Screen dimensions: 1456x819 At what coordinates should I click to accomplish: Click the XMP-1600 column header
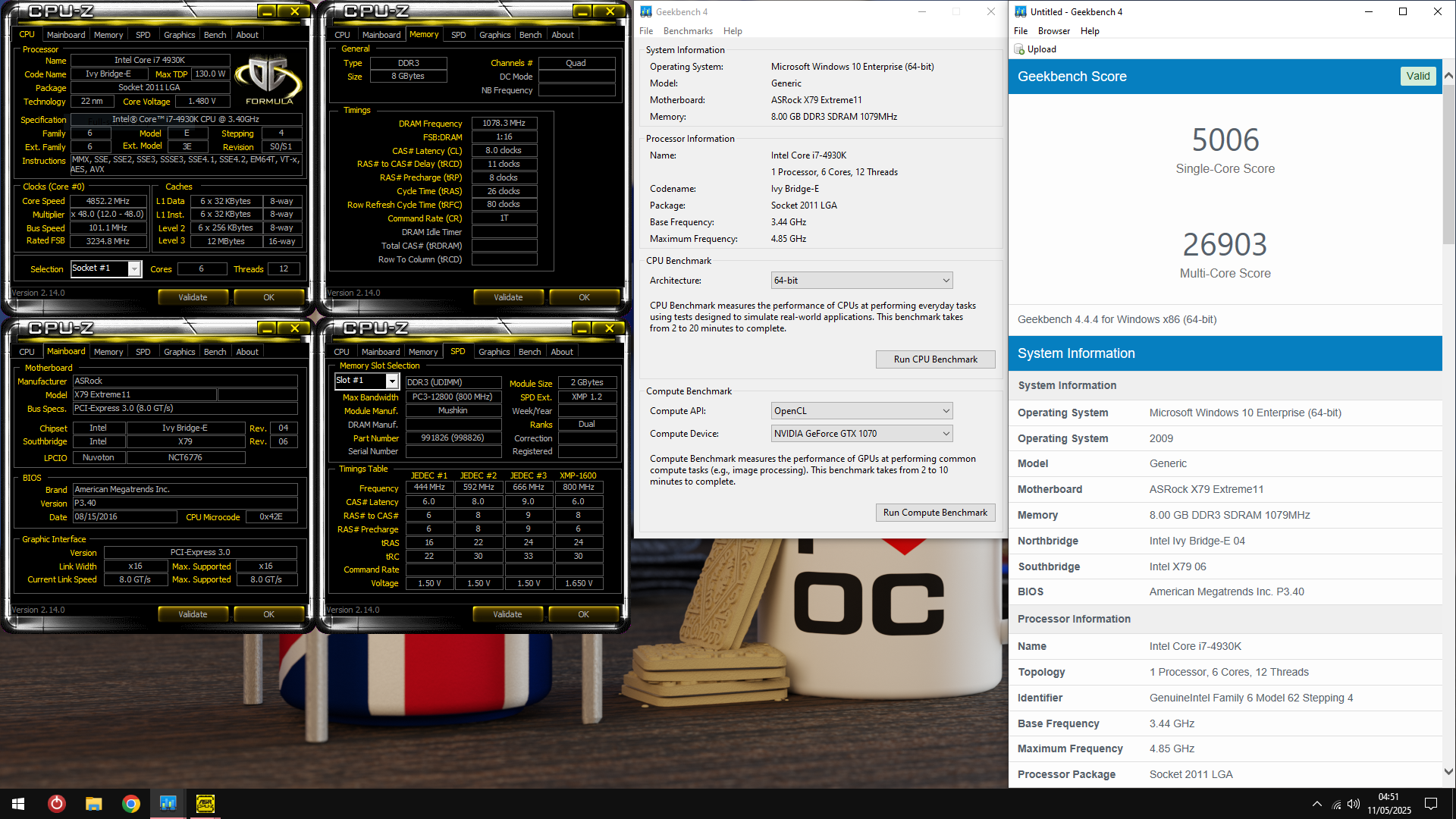[578, 475]
